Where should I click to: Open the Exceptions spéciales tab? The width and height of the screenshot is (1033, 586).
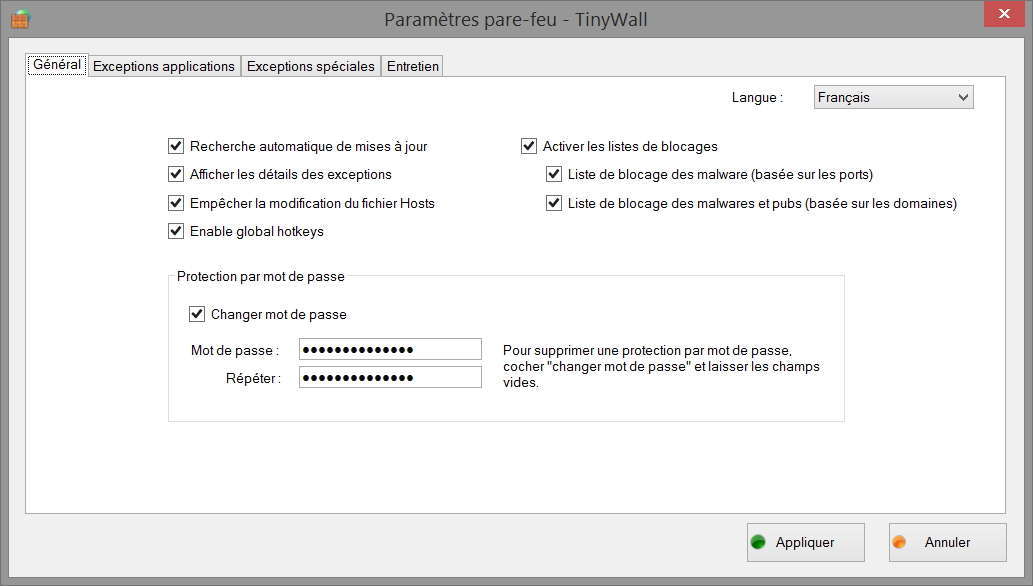[x=311, y=66]
